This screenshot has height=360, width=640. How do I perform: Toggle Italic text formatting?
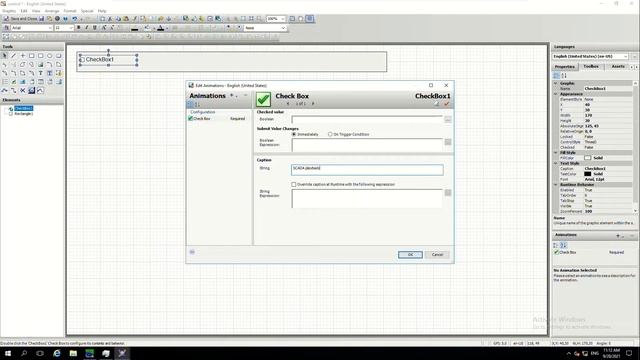point(87,28)
